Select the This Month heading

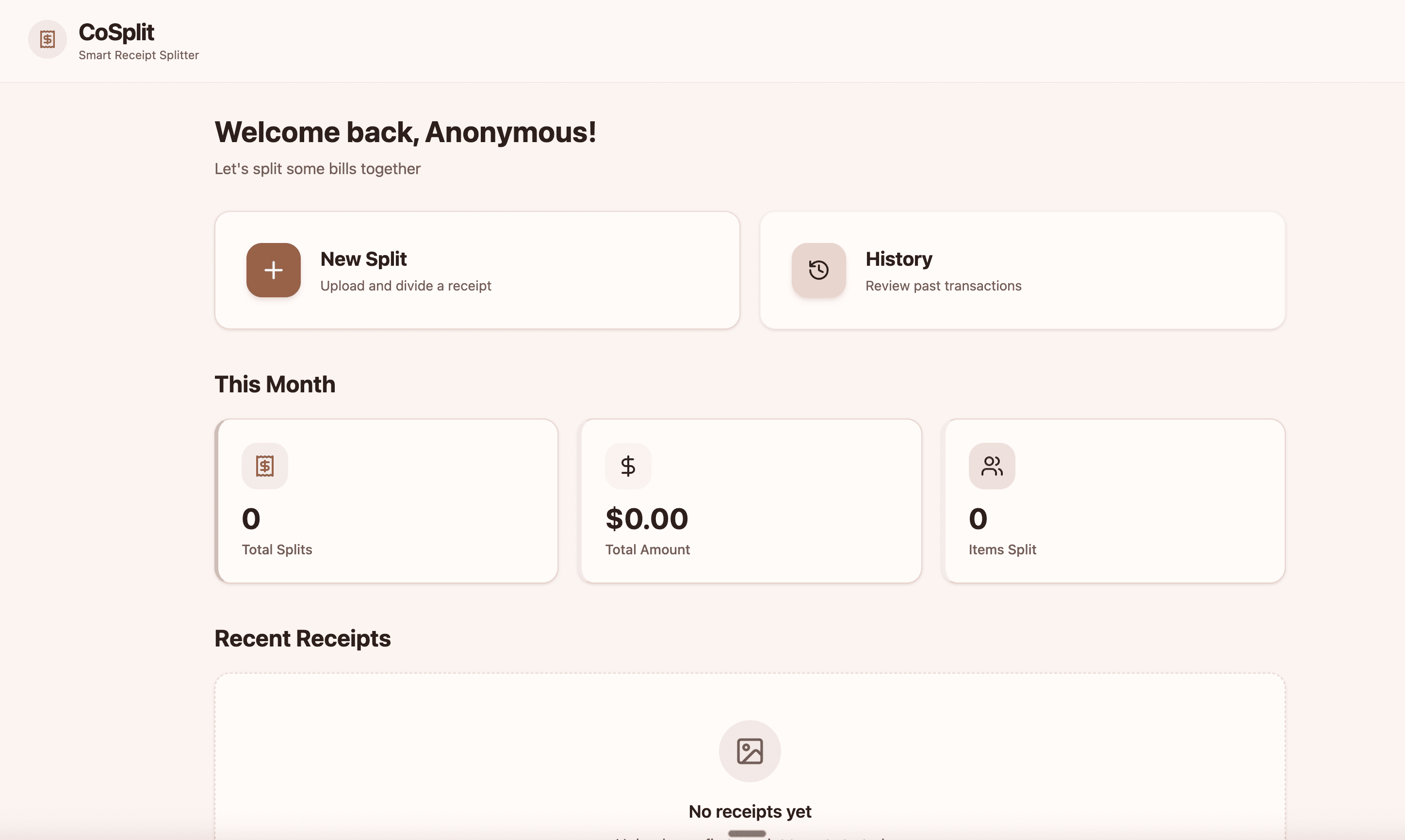click(275, 384)
